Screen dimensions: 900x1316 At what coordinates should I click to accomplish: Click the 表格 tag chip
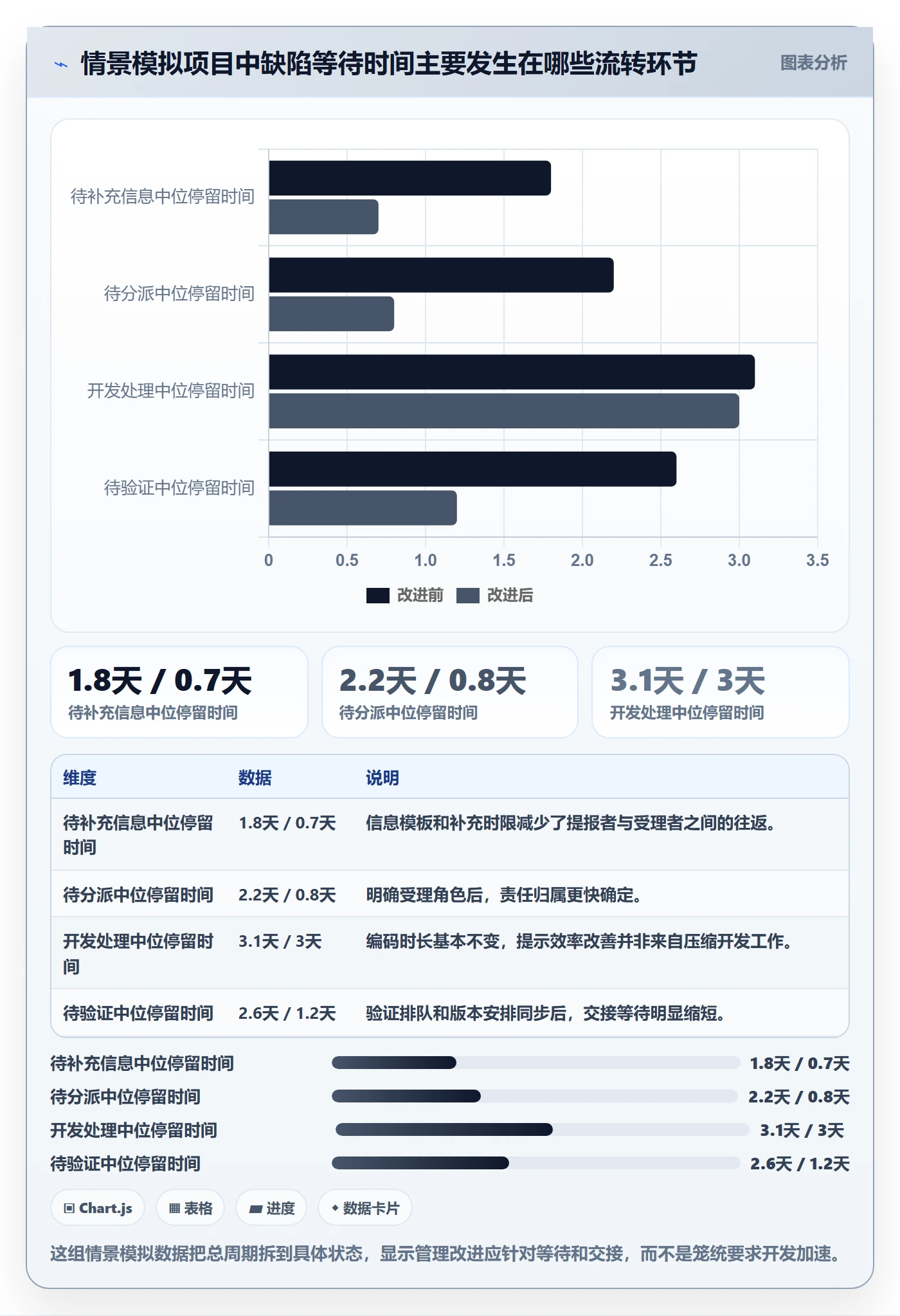190,1208
